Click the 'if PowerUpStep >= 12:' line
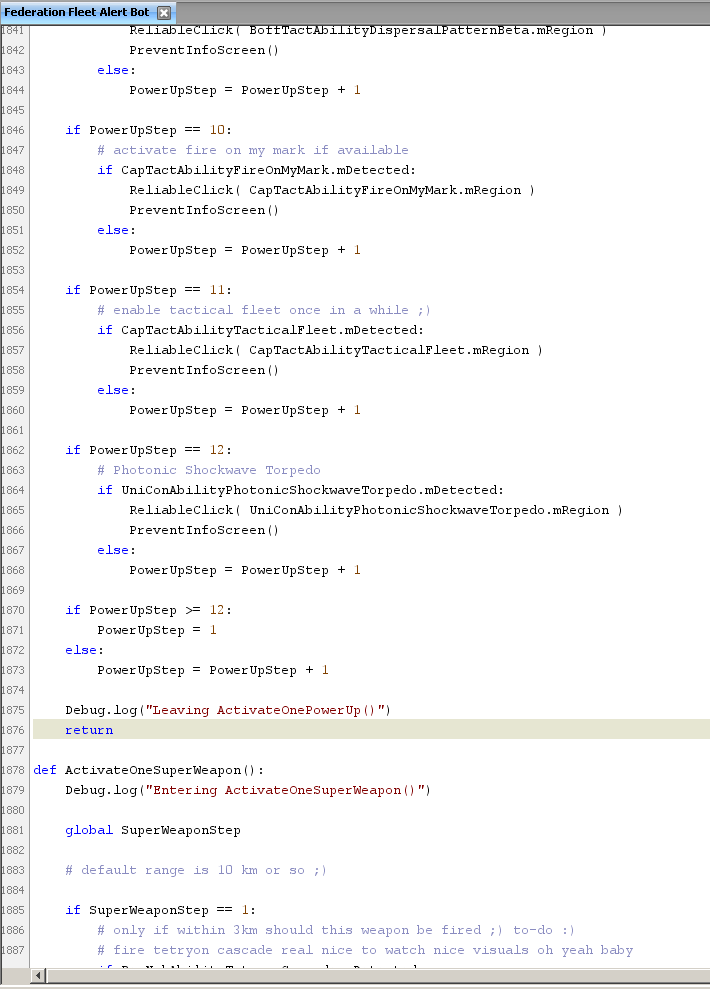Viewport: 710px width, 989px height. 148,610
